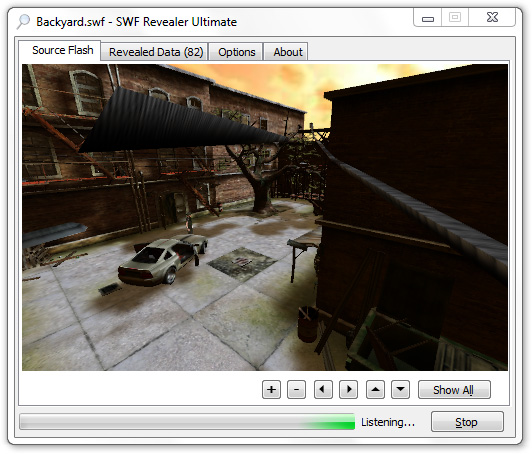The image size is (532, 454).
Task: Click the disabled maximize window button
Action: (x=455, y=17)
